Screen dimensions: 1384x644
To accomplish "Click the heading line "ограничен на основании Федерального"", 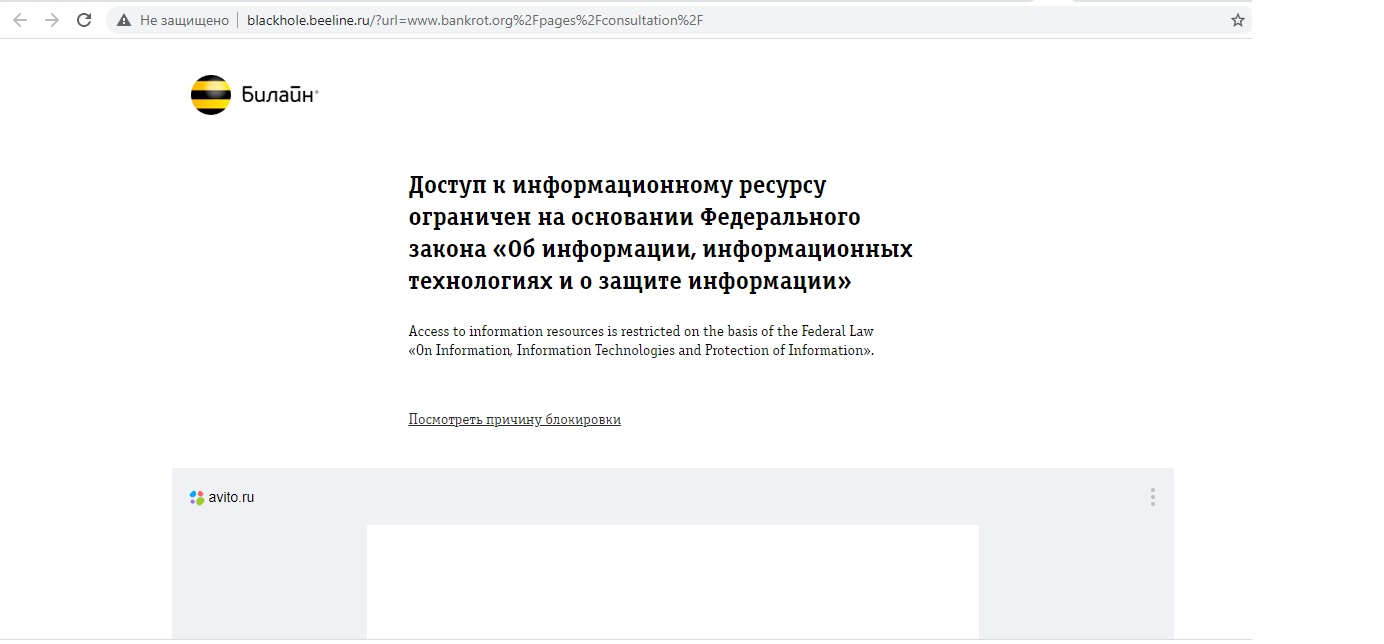I will pyautogui.click(x=634, y=218).
